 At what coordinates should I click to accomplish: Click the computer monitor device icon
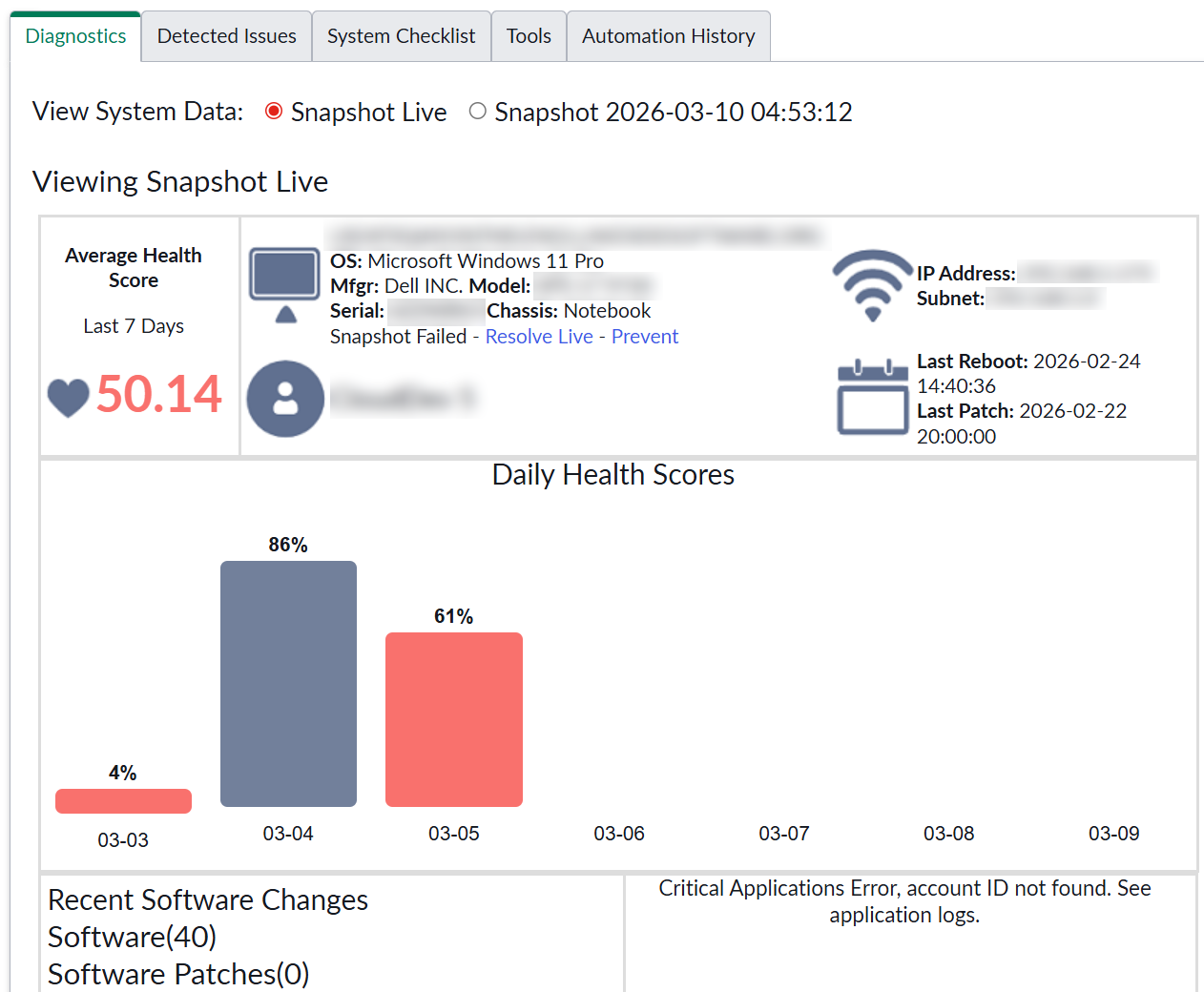284,285
